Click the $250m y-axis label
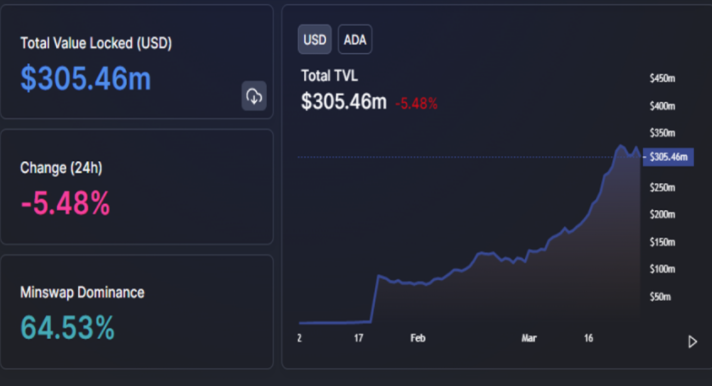Screen dimensions: 712x386 pos(662,187)
